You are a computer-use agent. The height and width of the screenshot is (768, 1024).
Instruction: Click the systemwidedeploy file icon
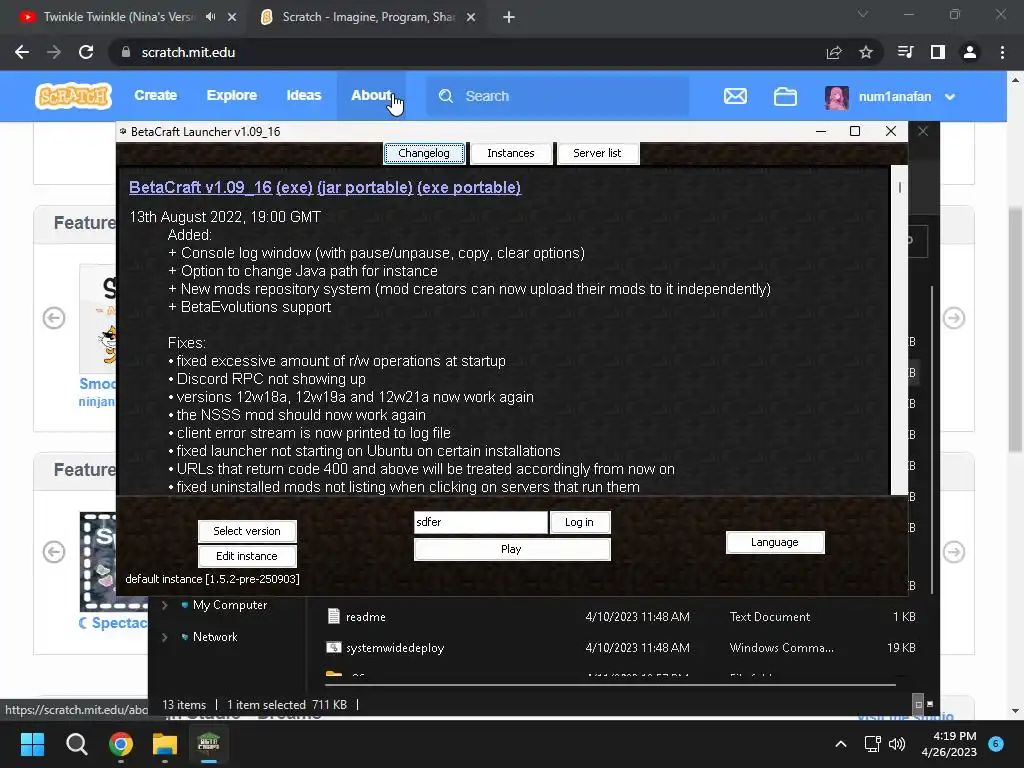click(334, 648)
